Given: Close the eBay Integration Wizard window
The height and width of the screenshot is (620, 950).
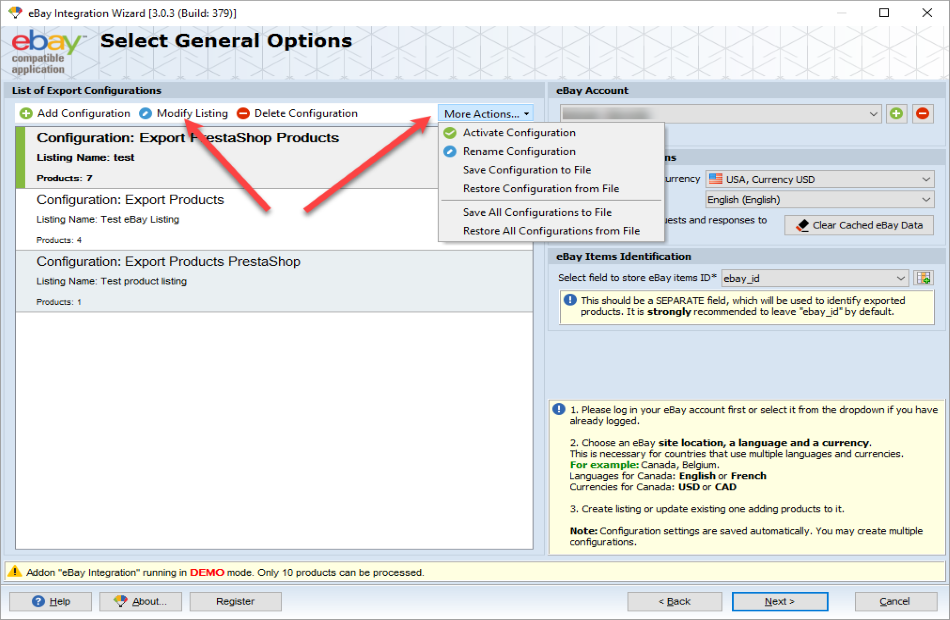Looking at the screenshot, I should click(927, 13).
